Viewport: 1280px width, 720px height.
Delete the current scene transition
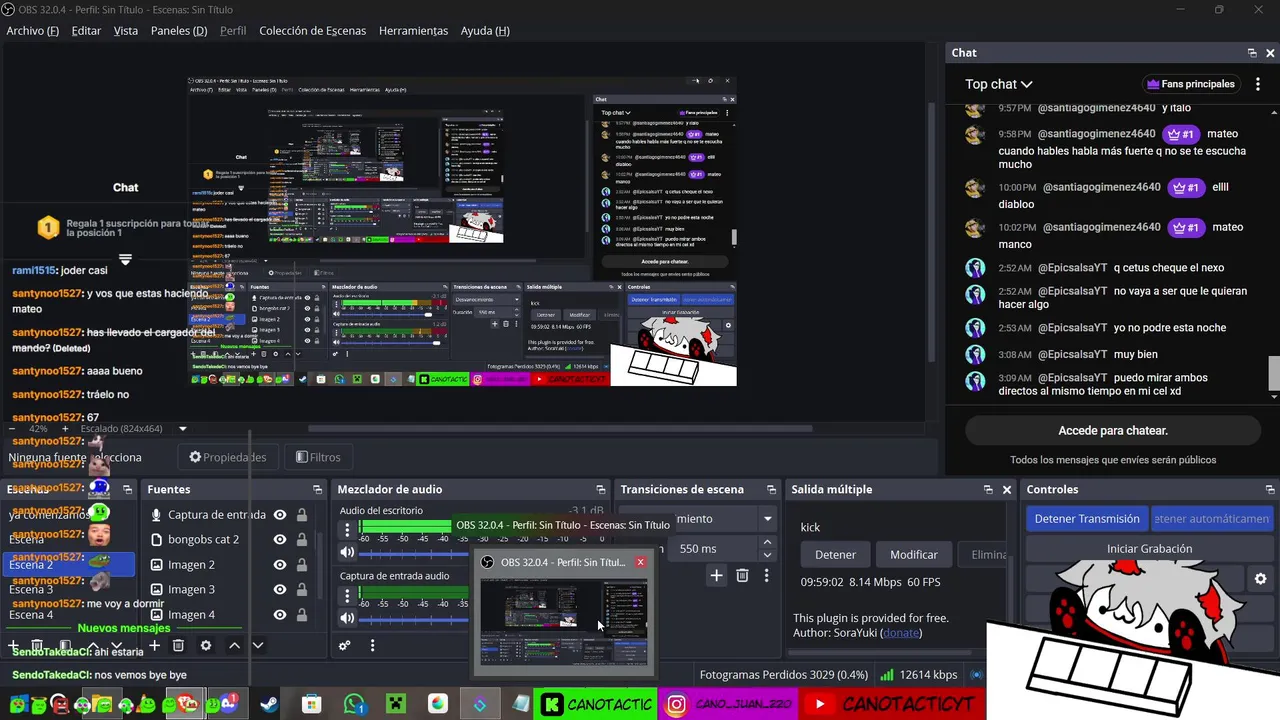click(742, 575)
